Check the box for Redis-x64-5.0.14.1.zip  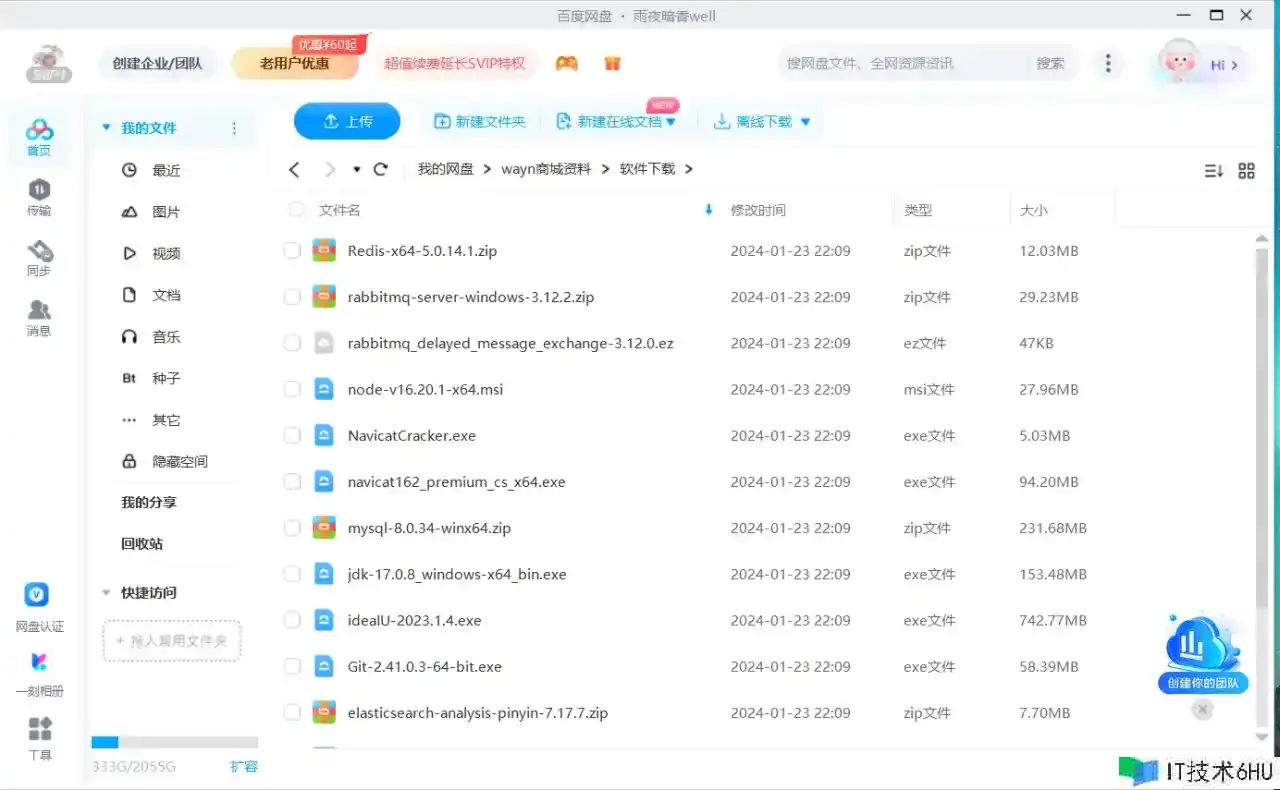[292, 251]
